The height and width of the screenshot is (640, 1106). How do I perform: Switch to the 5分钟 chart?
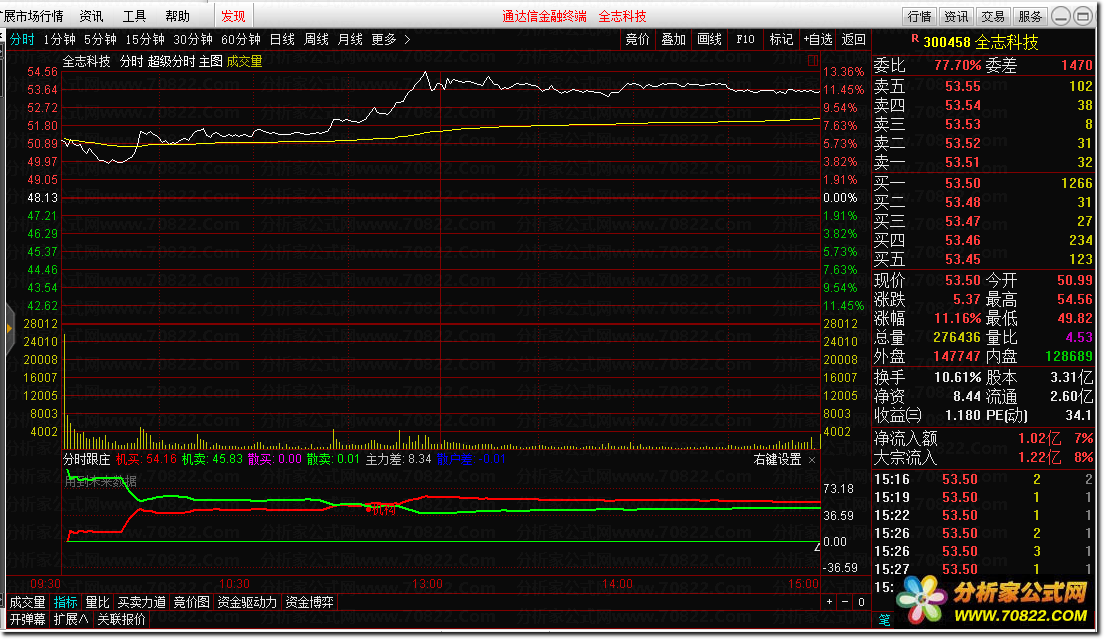100,40
